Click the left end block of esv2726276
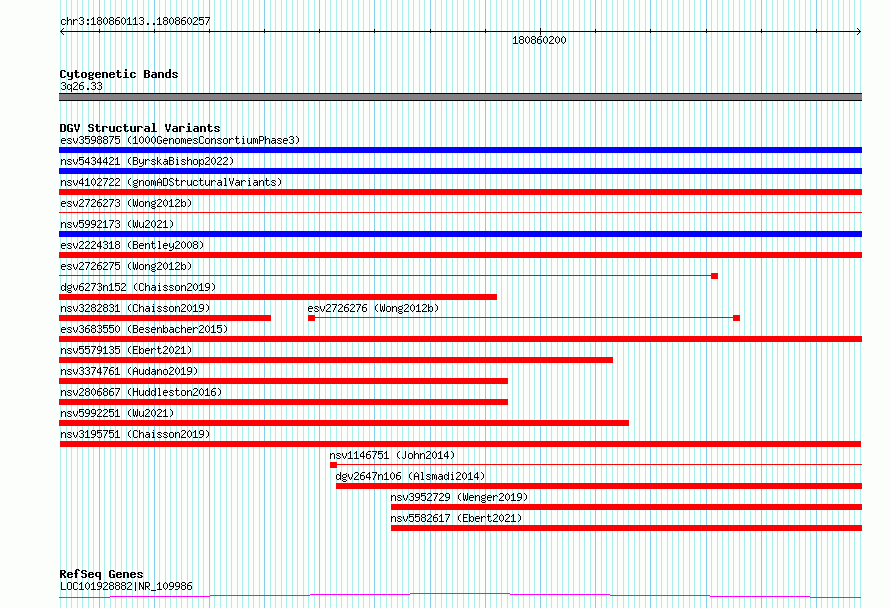Viewport: 890px width, 608px height. point(312,318)
